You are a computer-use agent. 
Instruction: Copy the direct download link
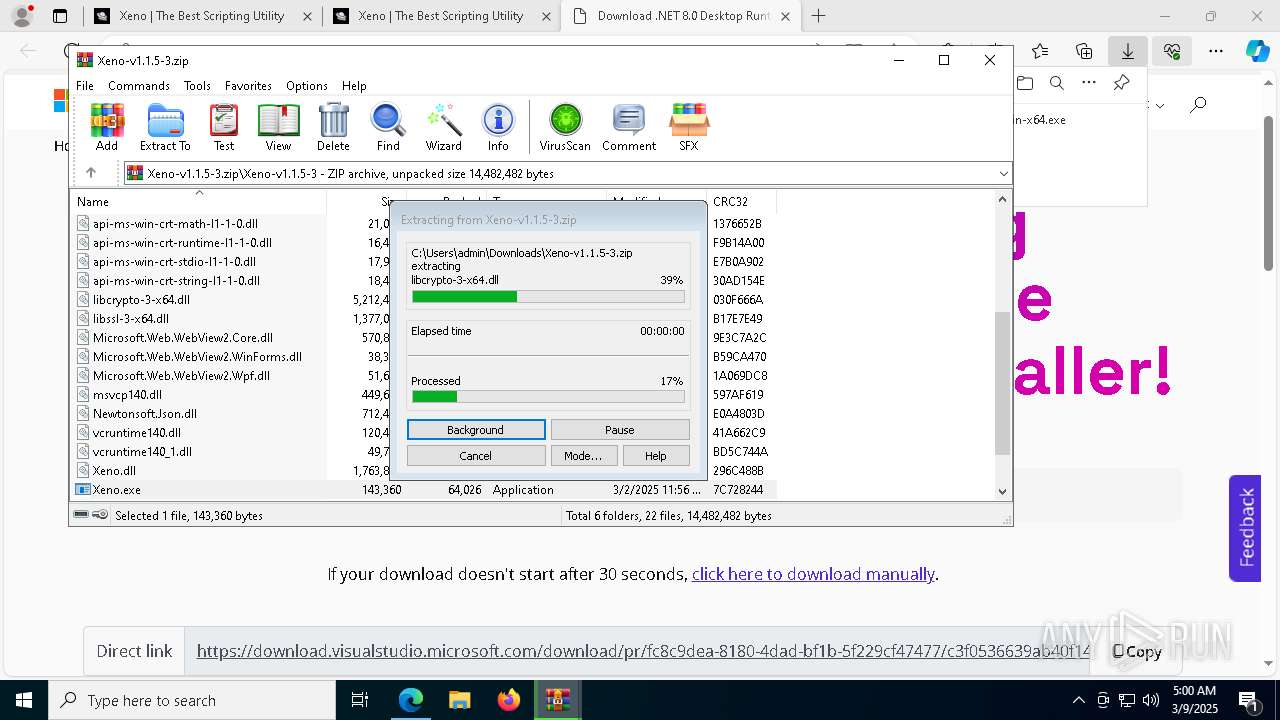click(x=1137, y=651)
